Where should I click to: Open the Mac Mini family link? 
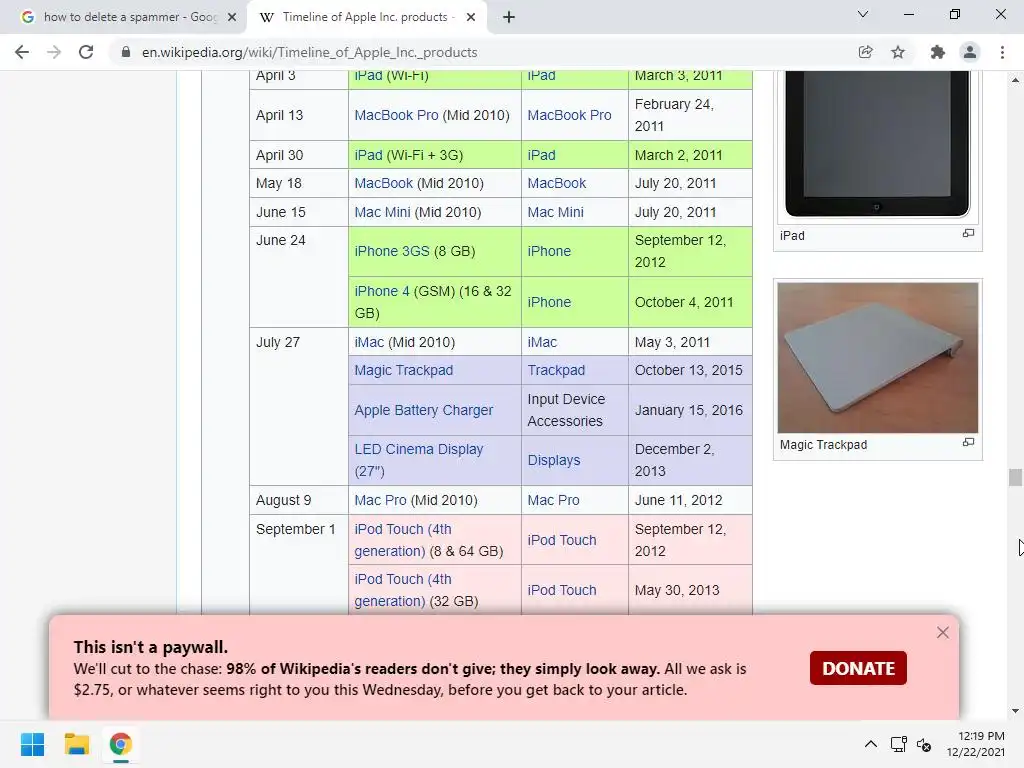point(556,212)
